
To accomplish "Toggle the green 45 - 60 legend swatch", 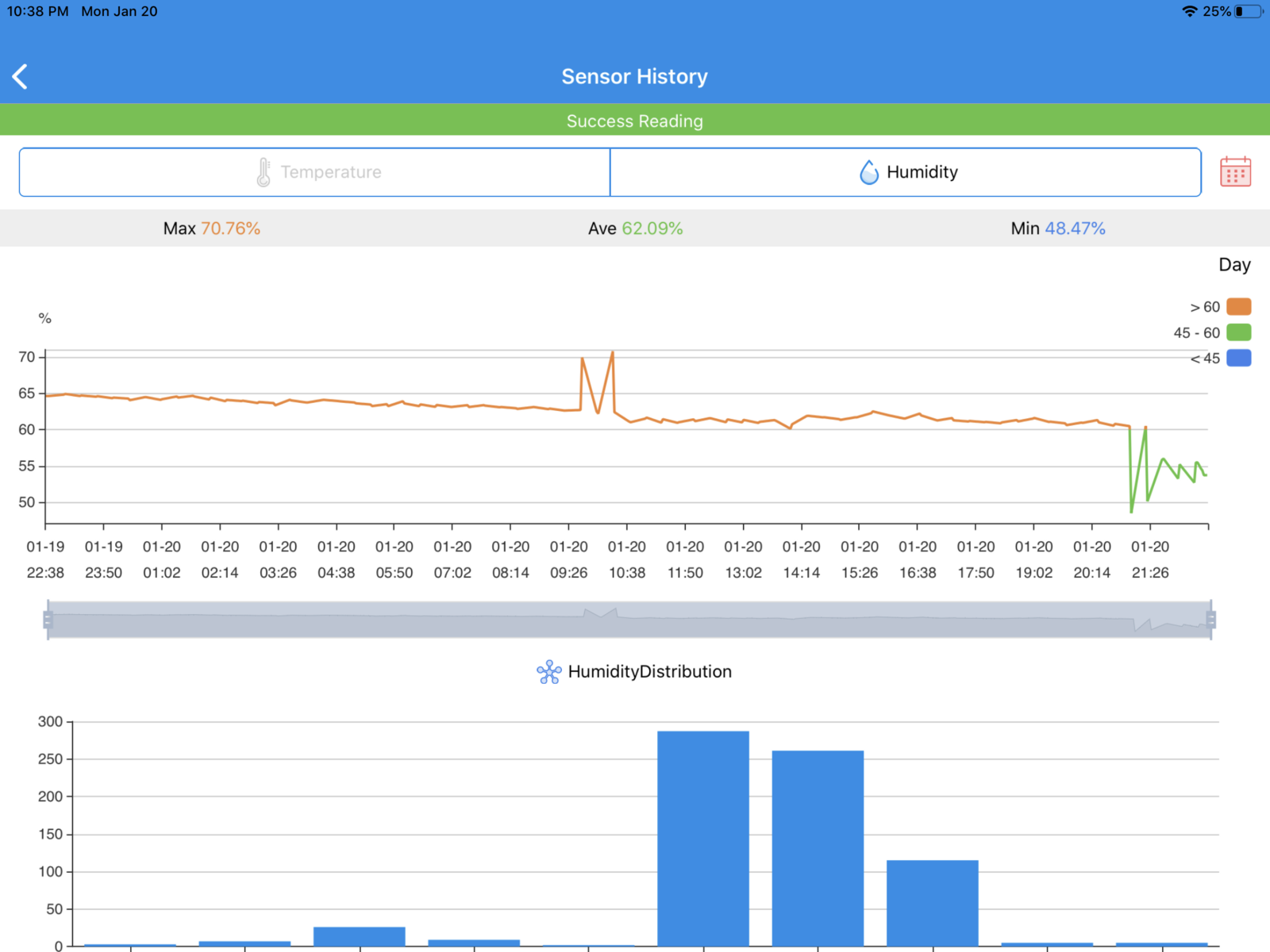I will 1238,332.
